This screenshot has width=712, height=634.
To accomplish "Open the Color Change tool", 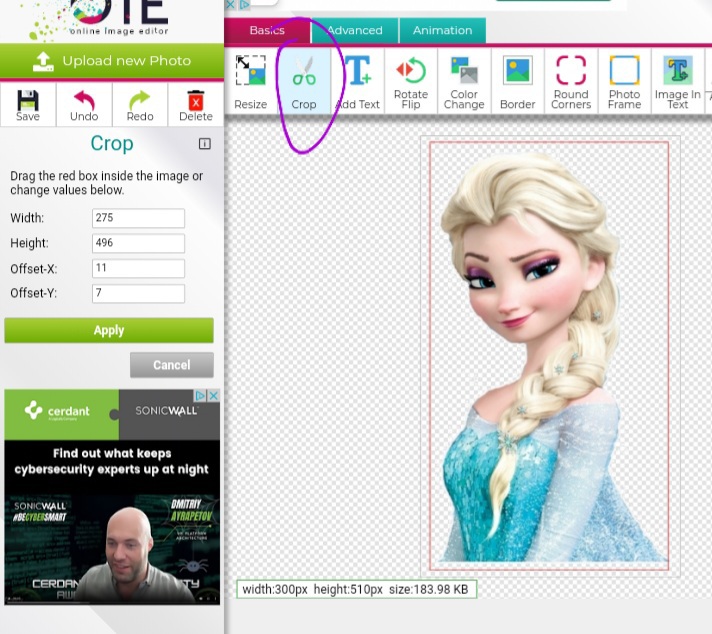I will [464, 81].
